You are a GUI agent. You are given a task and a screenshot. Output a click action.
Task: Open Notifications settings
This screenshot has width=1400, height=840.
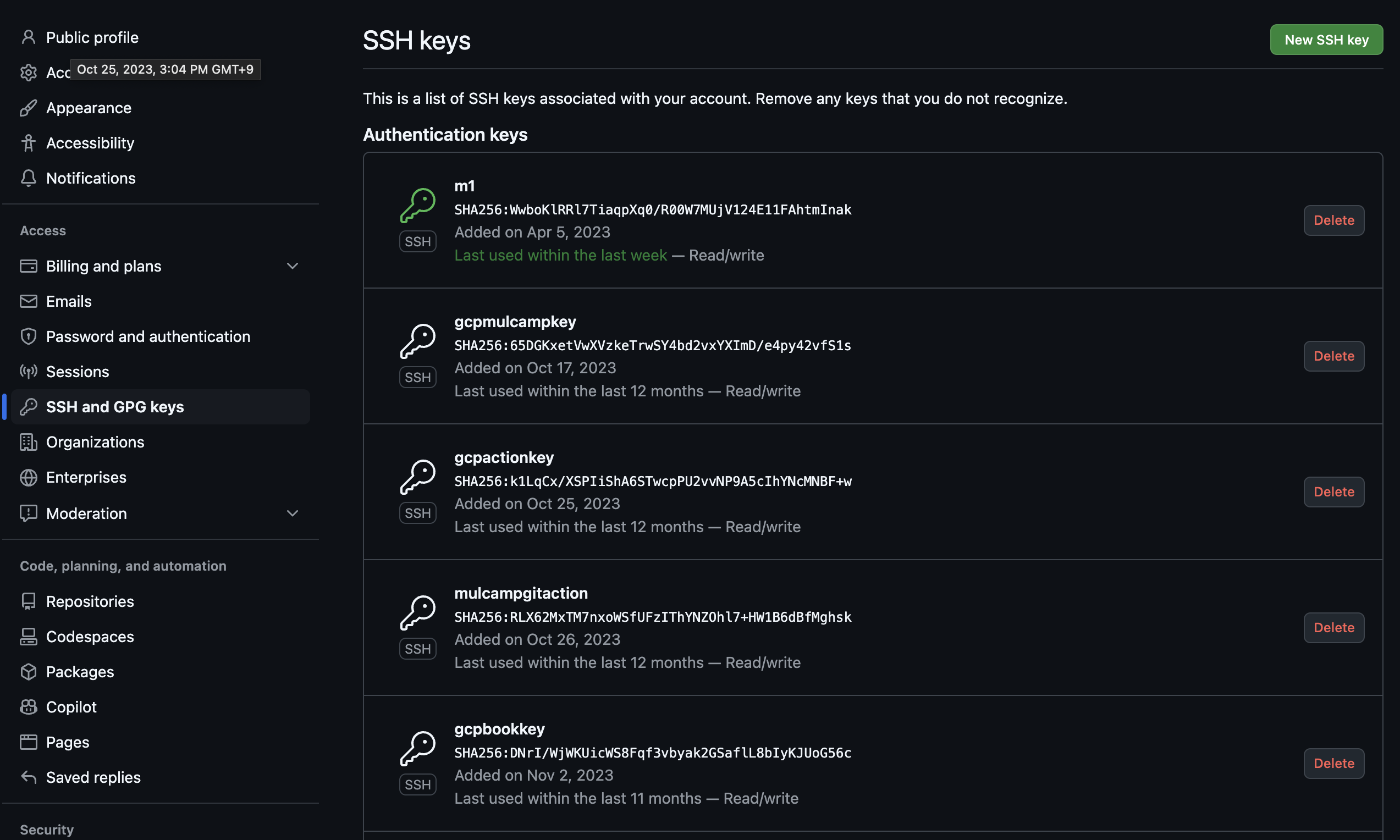[160, 178]
